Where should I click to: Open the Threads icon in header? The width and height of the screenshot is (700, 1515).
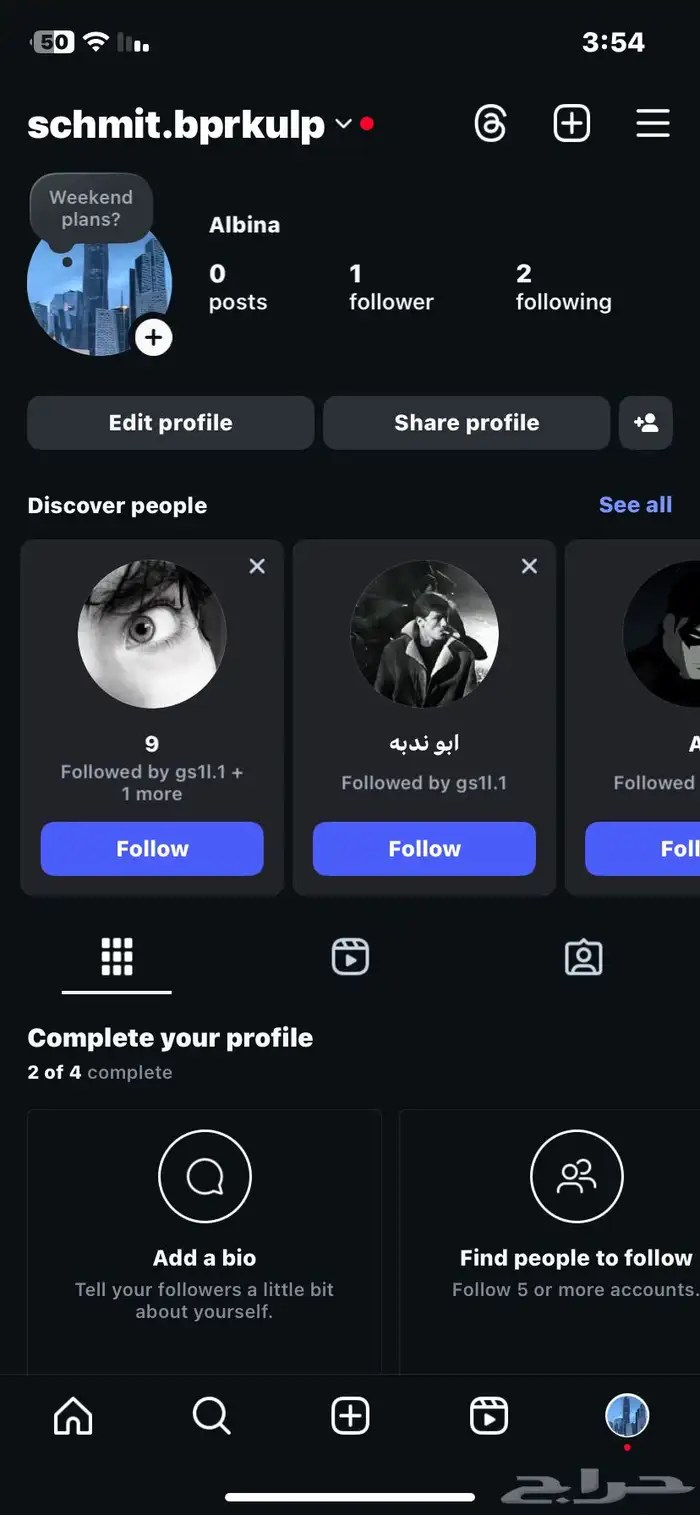tap(490, 124)
